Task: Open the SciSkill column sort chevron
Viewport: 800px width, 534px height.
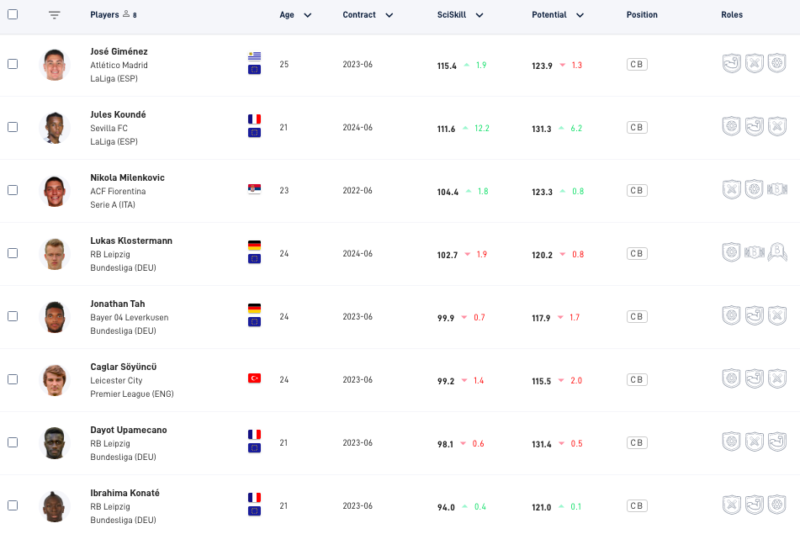Action: pos(479,15)
